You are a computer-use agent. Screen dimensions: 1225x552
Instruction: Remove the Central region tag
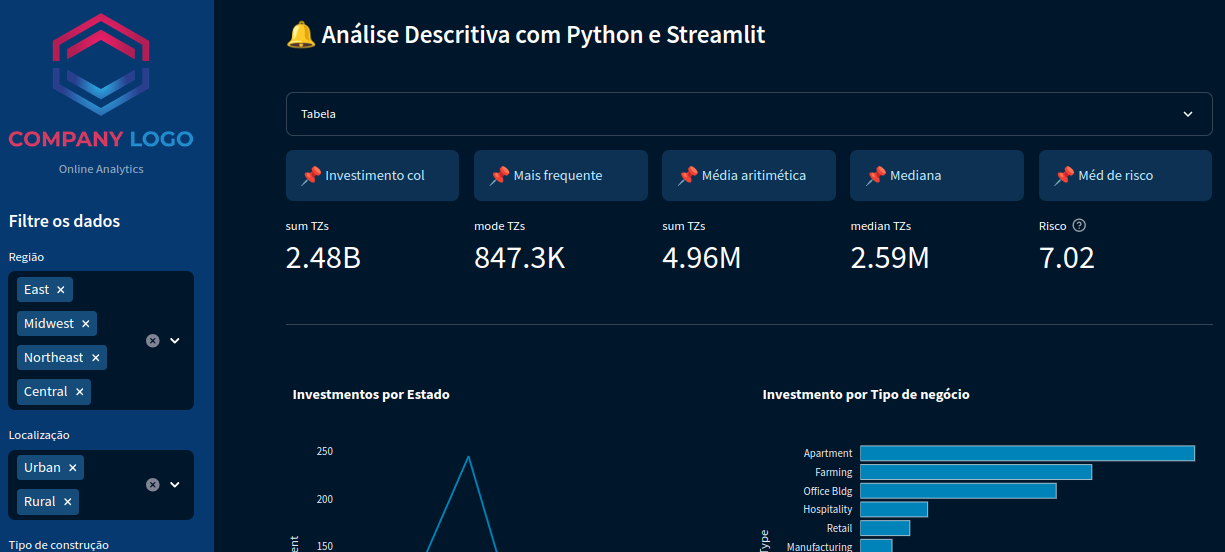coord(80,392)
